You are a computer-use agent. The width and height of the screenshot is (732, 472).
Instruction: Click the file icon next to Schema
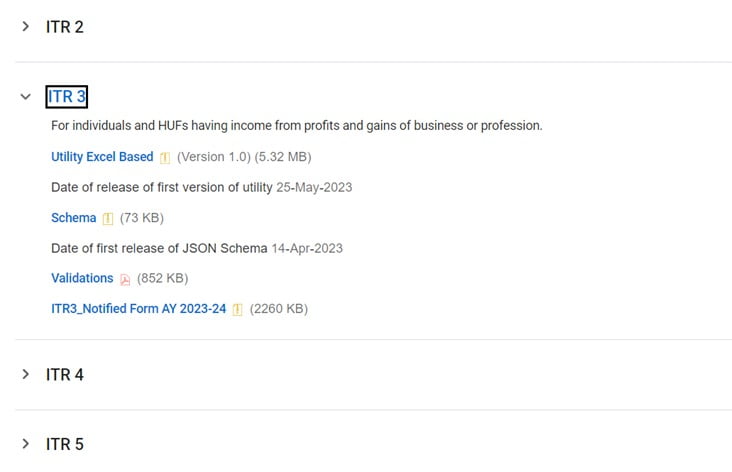(x=108, y=219)
